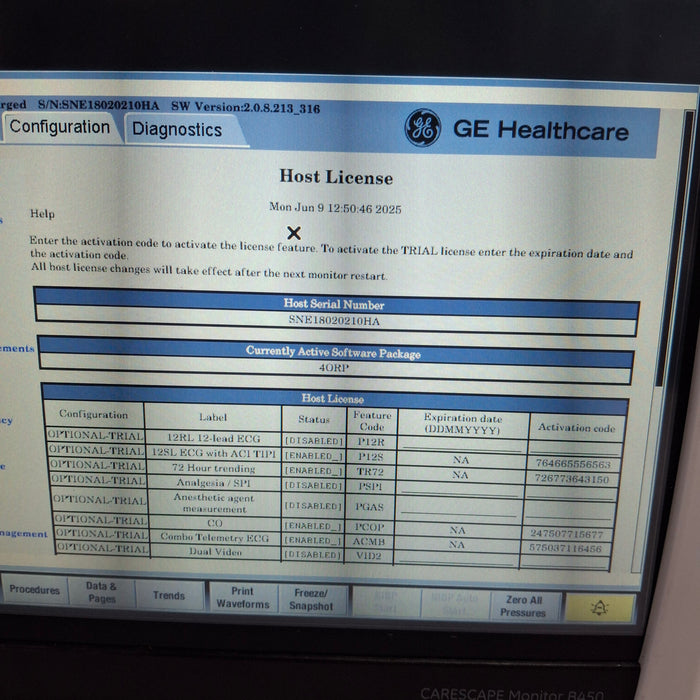Click the SW Version text in header

coord(246,108)
